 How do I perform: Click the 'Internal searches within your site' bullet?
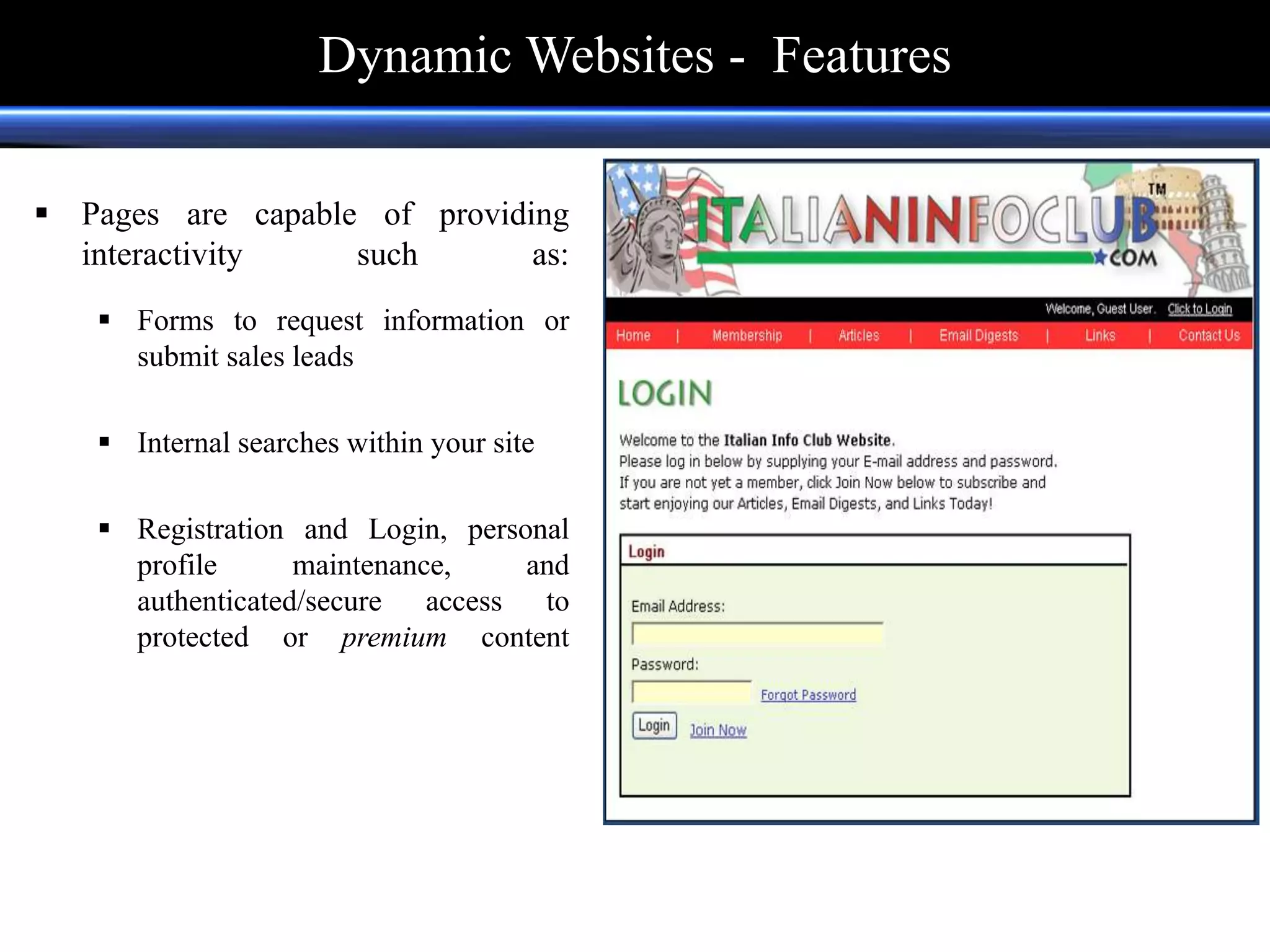335,443
